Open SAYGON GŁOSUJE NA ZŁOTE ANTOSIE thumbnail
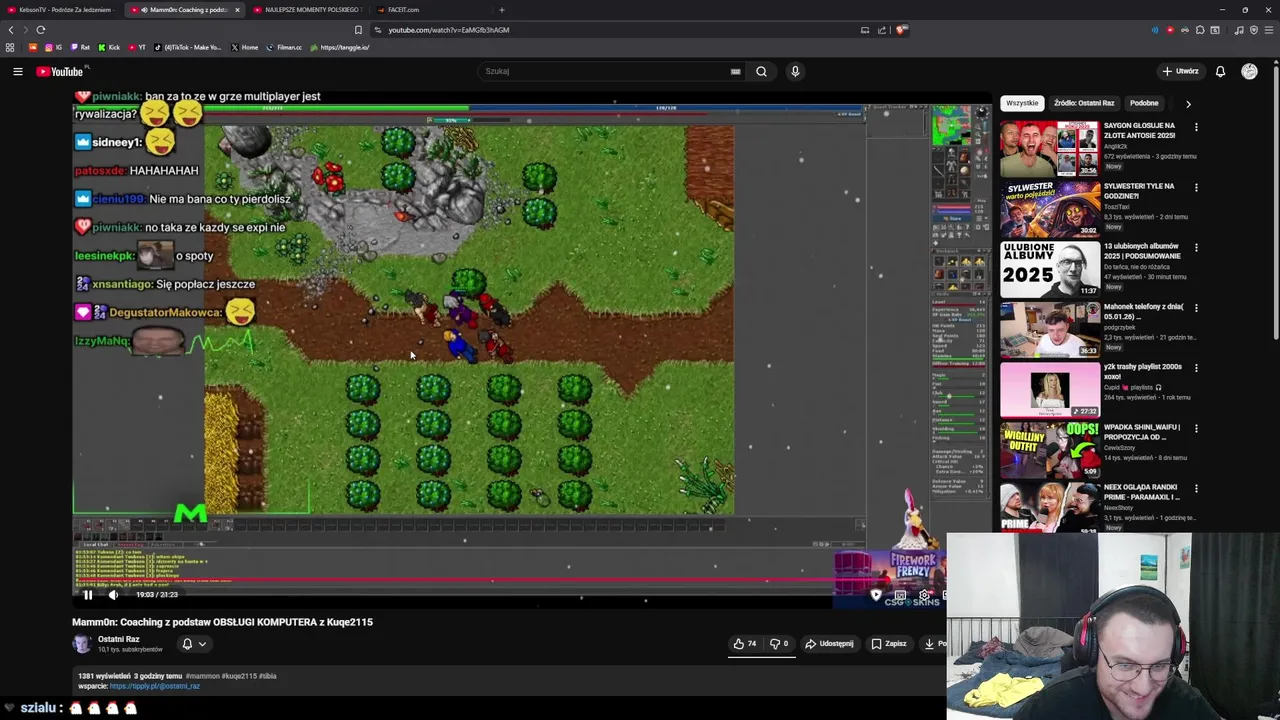This screenshot has width=1280, height=720. tap(1050, 149)
